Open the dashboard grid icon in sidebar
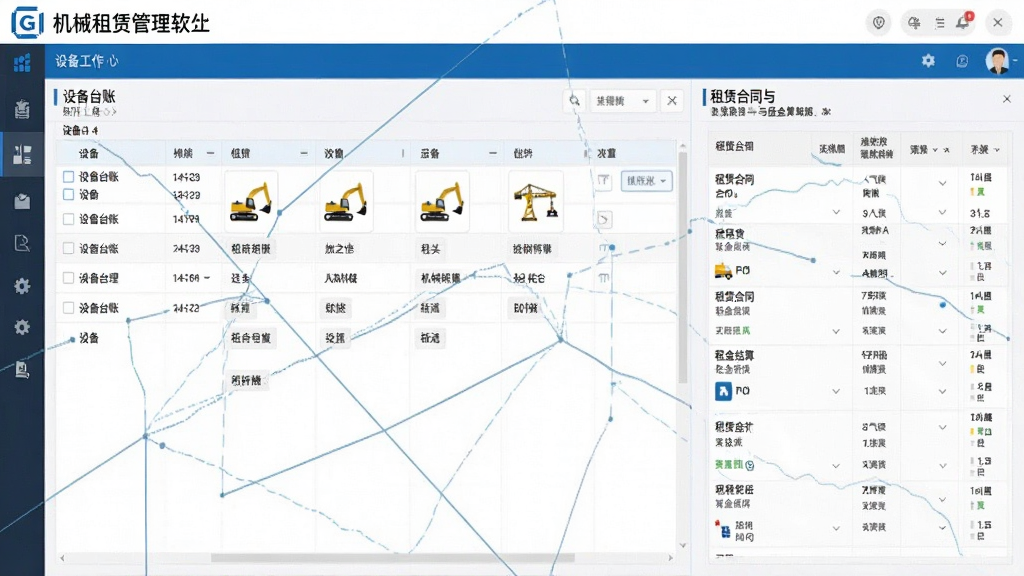The width and height of the screenshot is (1024, 576). [x=22, y=63]
